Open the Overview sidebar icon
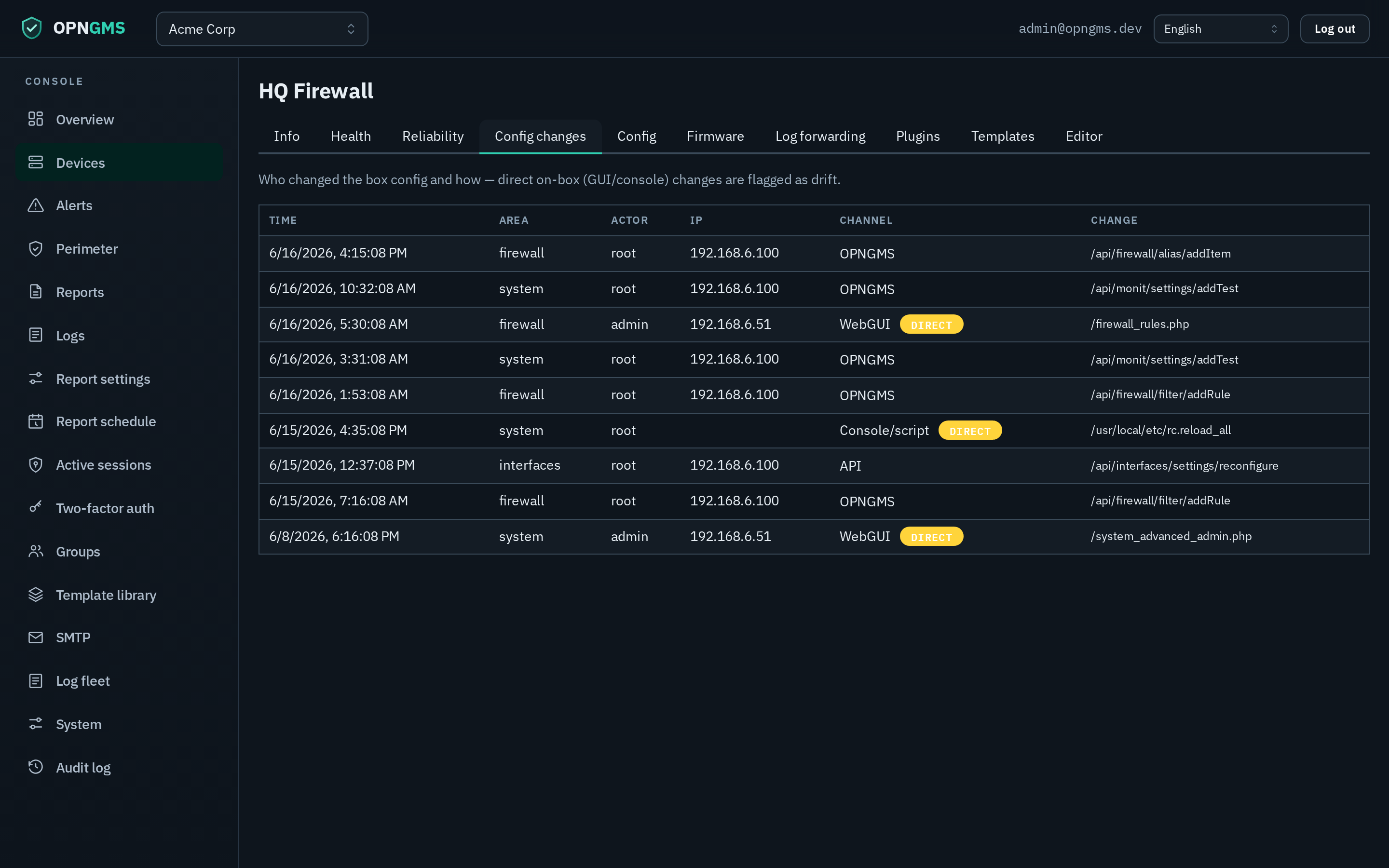 point(36,119)
